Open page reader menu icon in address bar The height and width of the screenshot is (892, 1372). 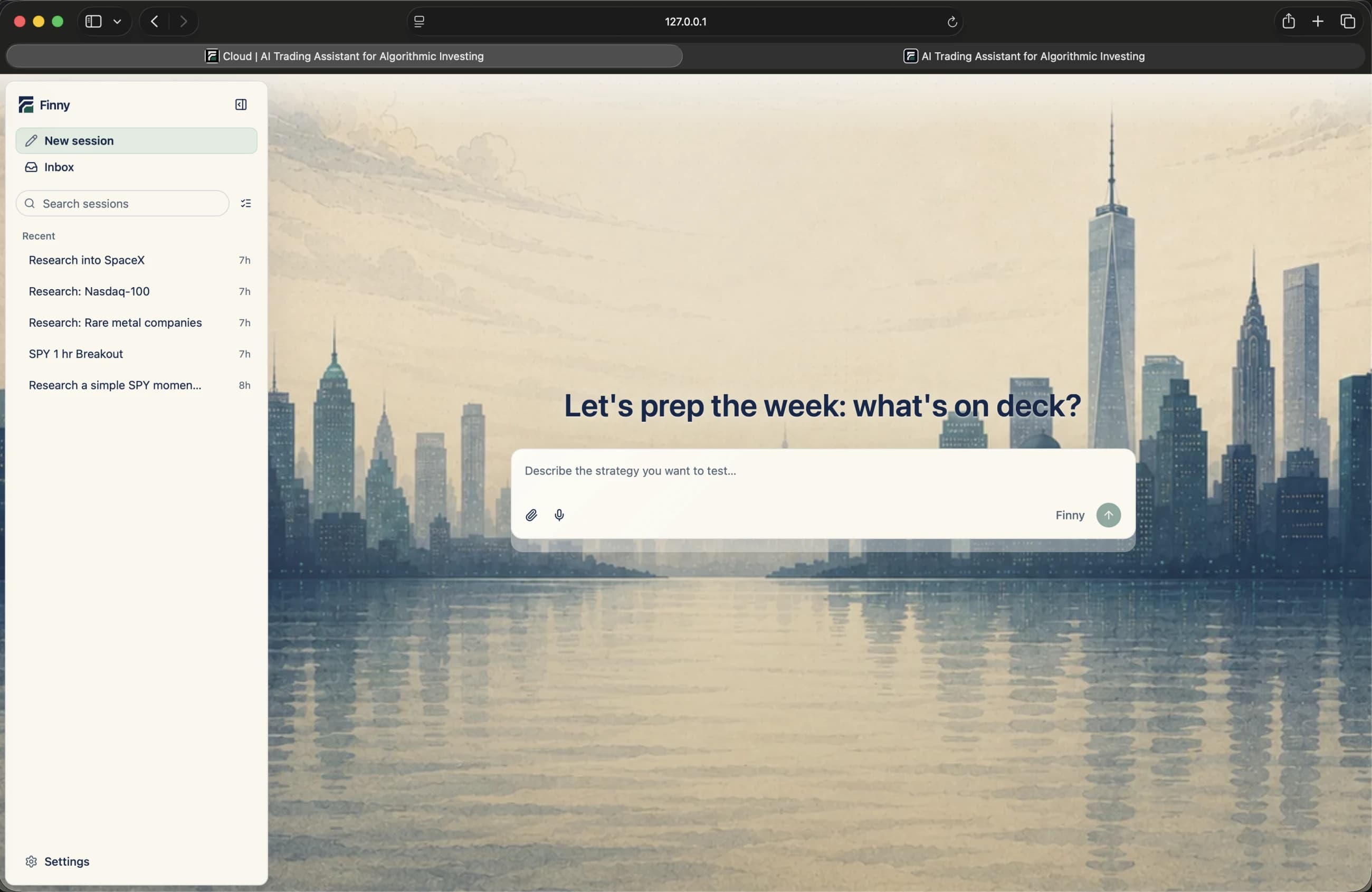click(x=419, y=21)
